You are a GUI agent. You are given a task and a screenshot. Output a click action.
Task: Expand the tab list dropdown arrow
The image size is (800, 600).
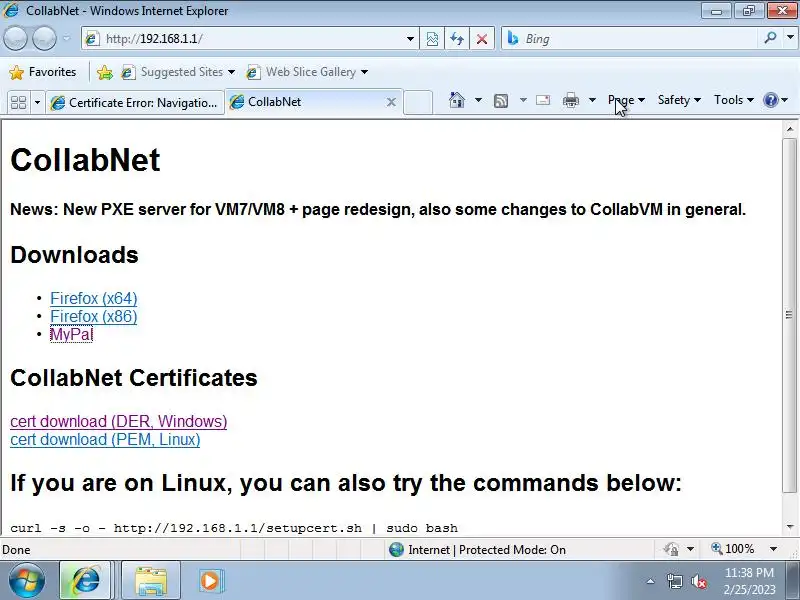click(x=37, y=102)
